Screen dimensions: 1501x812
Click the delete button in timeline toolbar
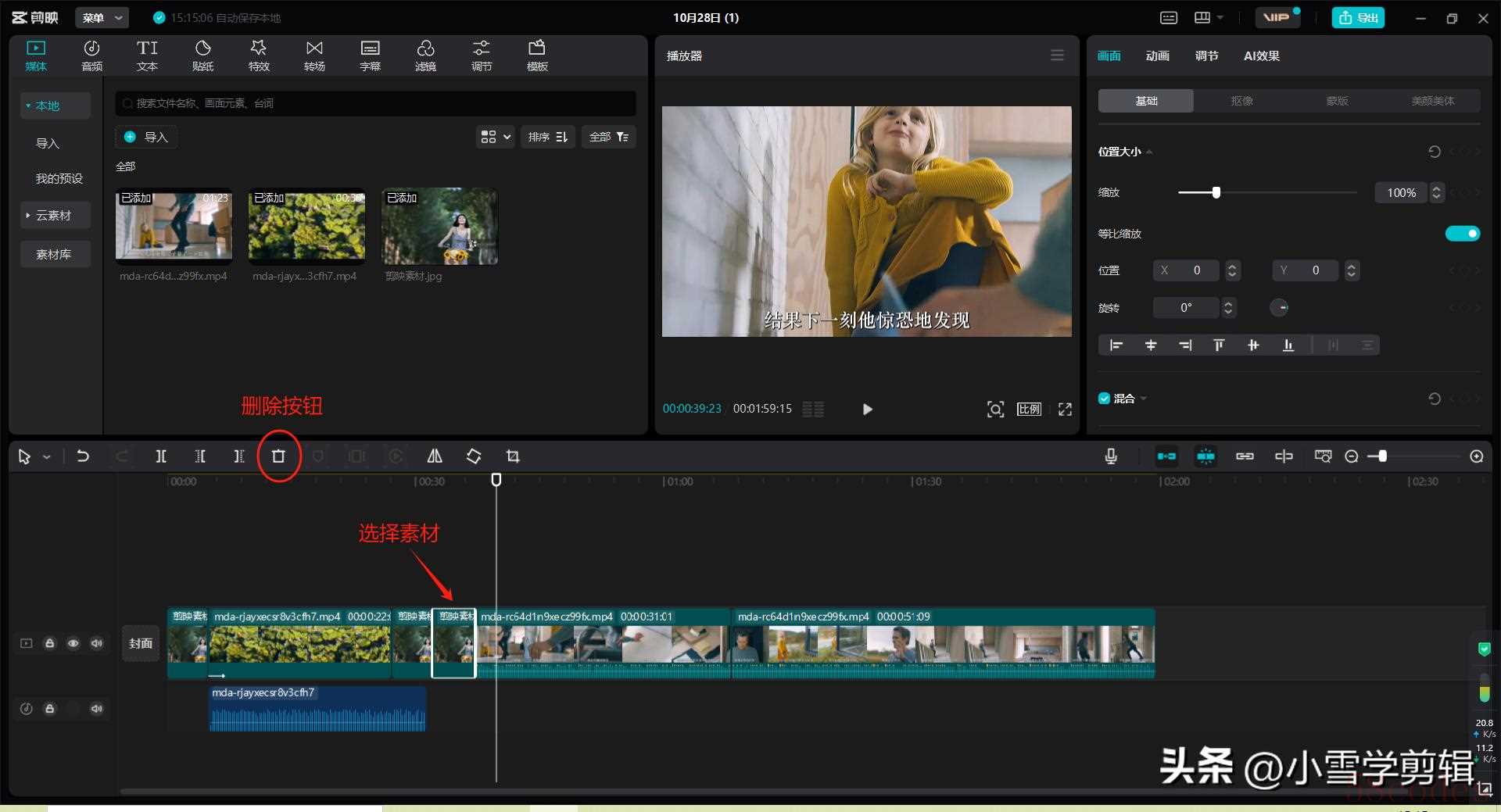coord(278,456)
